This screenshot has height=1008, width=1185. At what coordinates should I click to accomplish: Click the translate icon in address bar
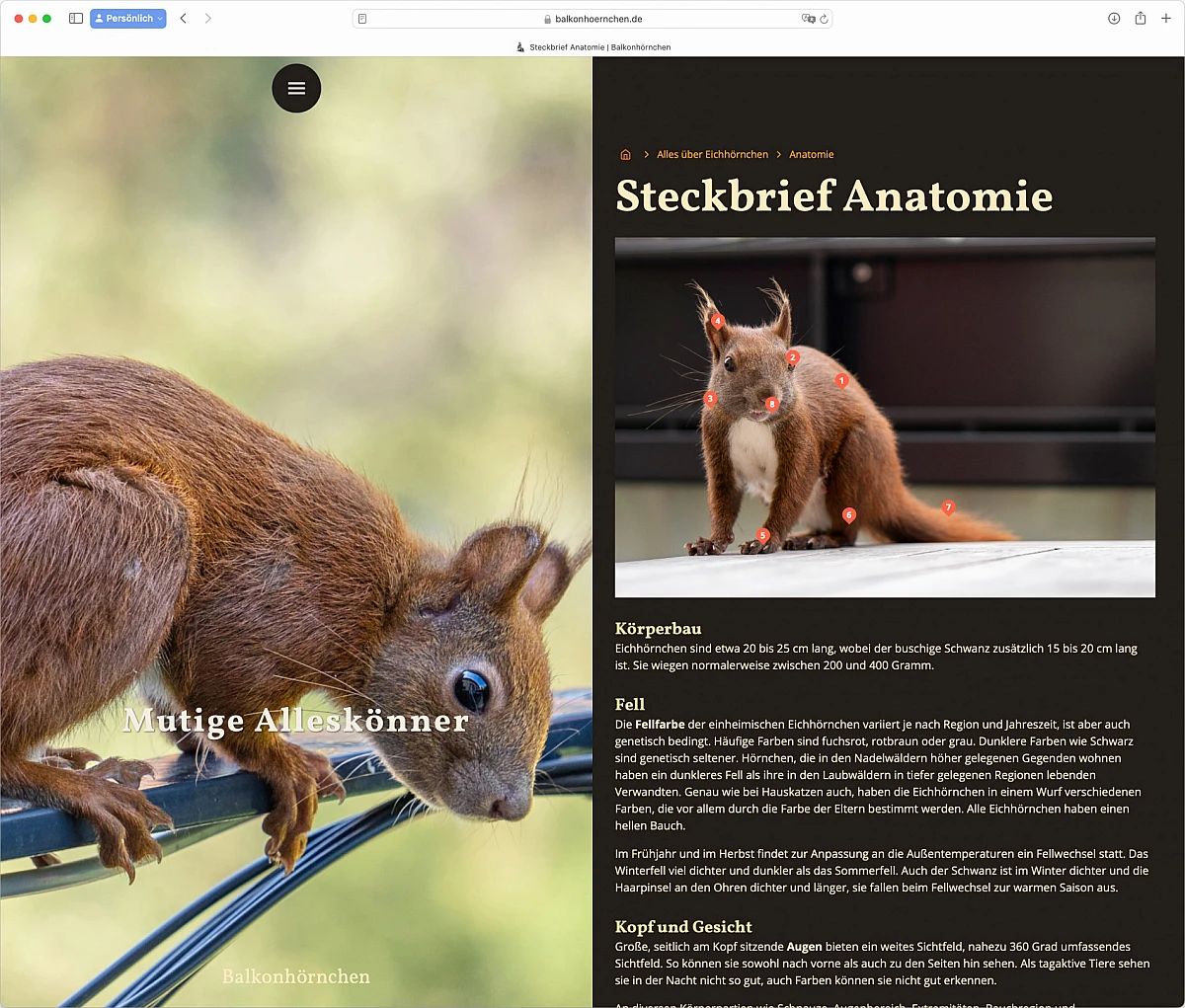click(808, 19)
